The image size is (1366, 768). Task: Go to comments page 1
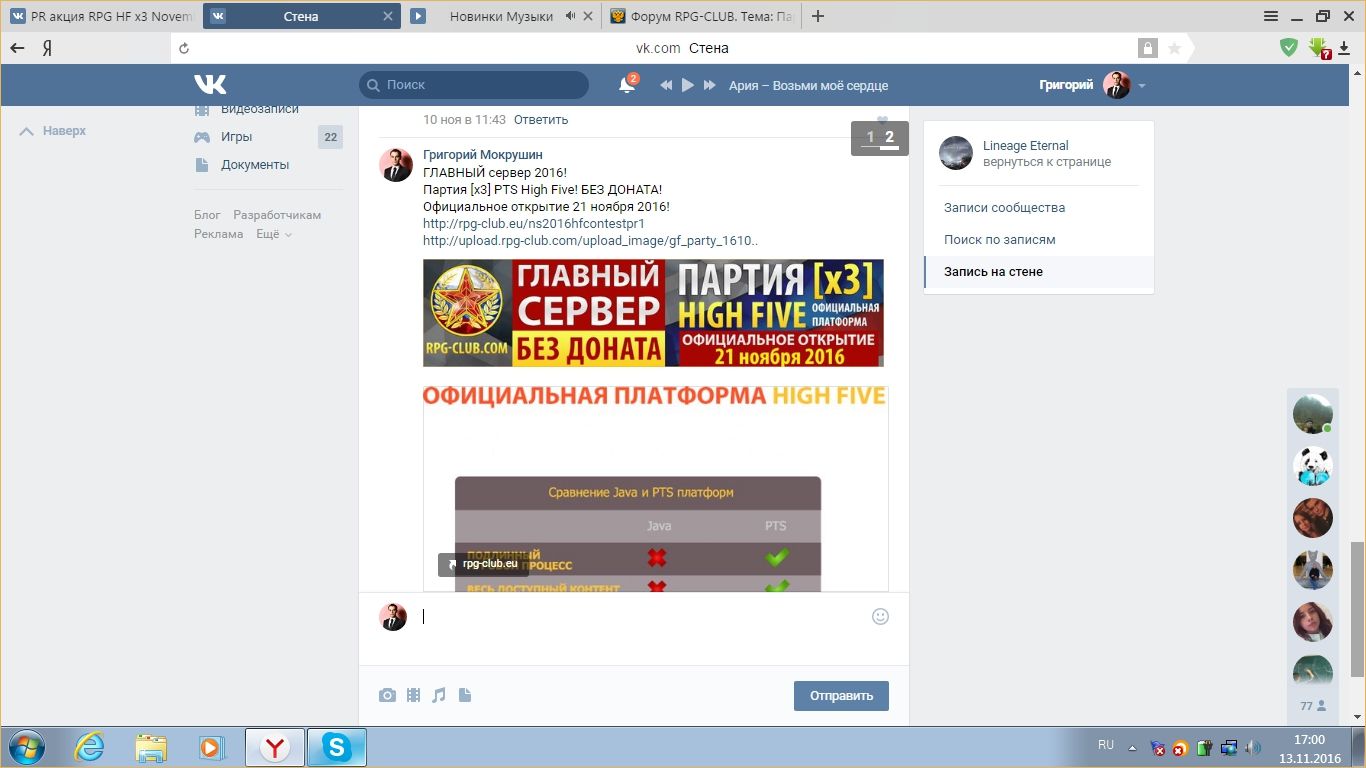pos(870,137)
